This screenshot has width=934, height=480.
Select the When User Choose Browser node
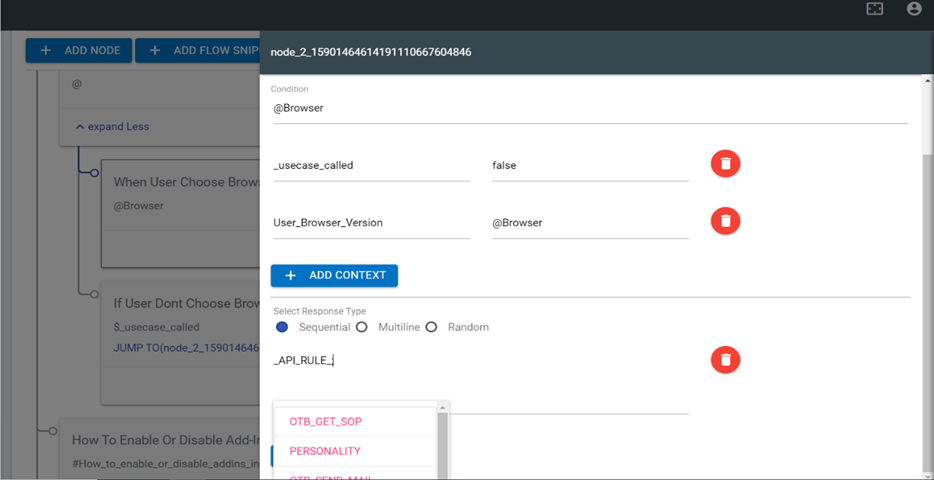[x=180, y=213]
